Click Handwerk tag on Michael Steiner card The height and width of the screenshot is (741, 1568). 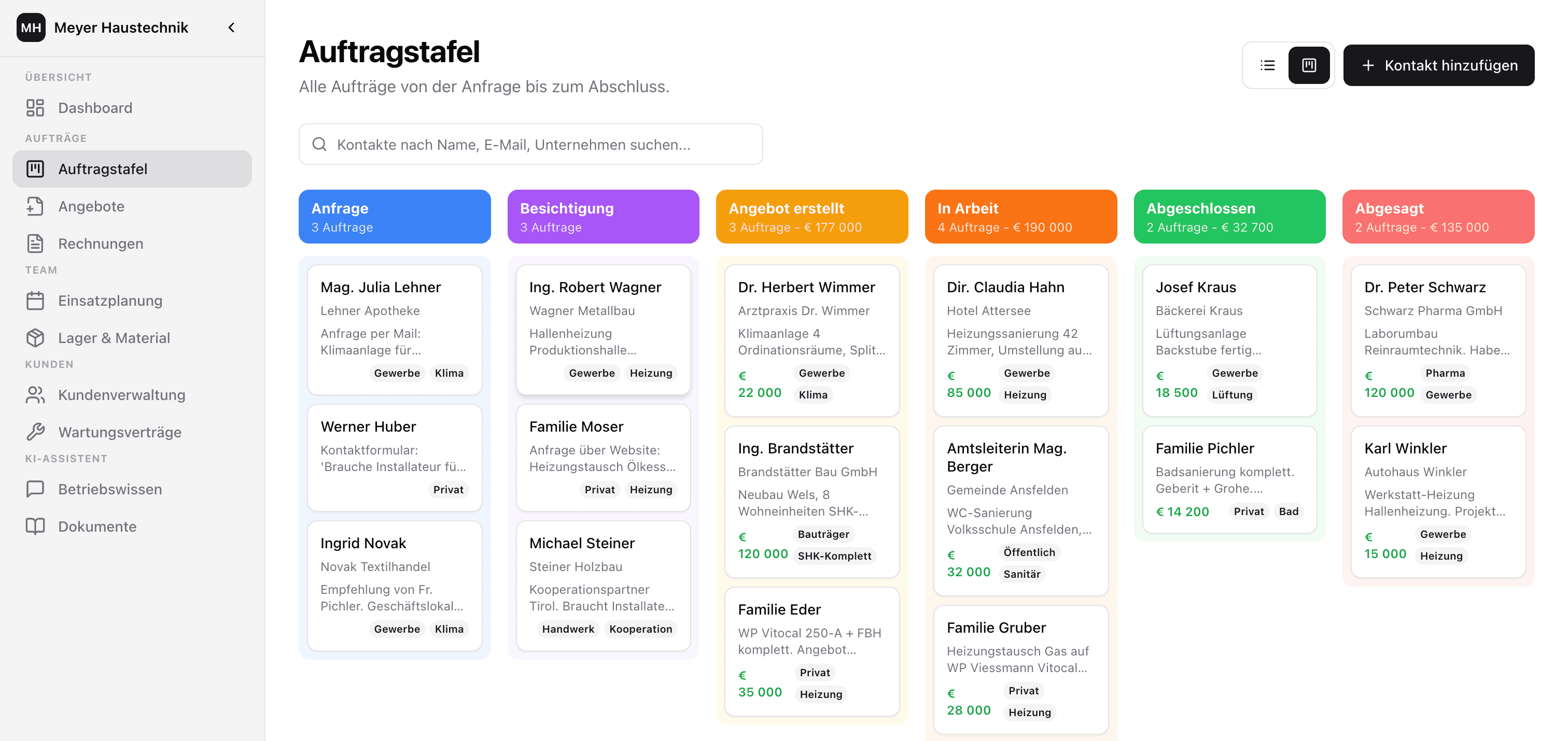click(x=567, y=629)
